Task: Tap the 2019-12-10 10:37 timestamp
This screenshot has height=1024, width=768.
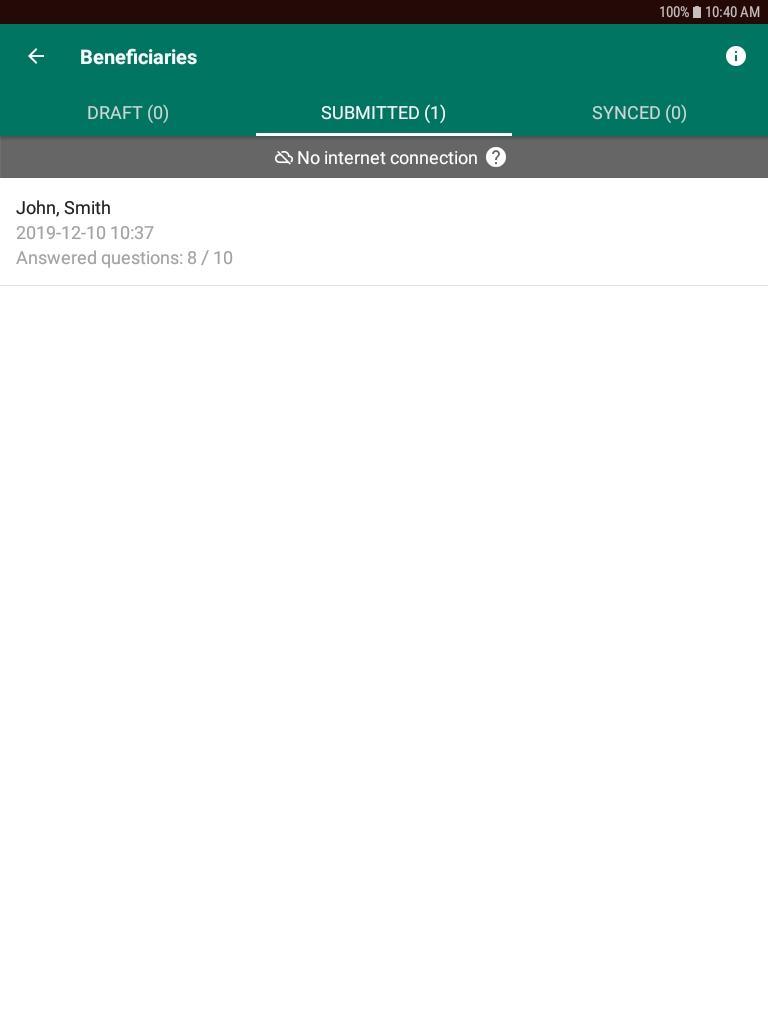Action: pyautogui.click(x=85, y=232)
